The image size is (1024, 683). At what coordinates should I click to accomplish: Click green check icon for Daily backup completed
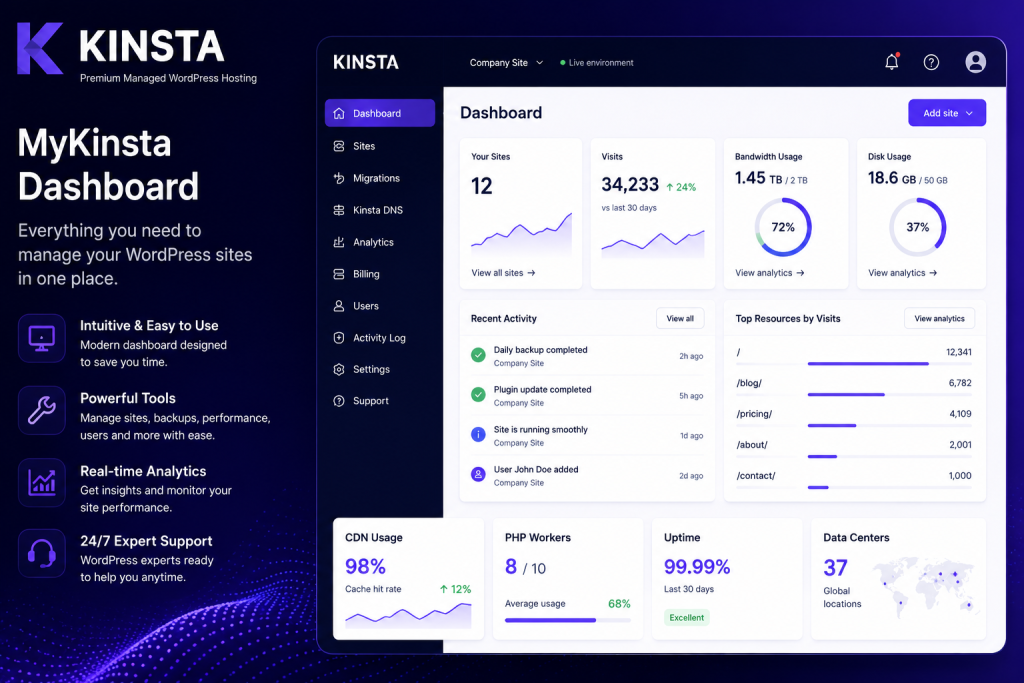[478, 355]
